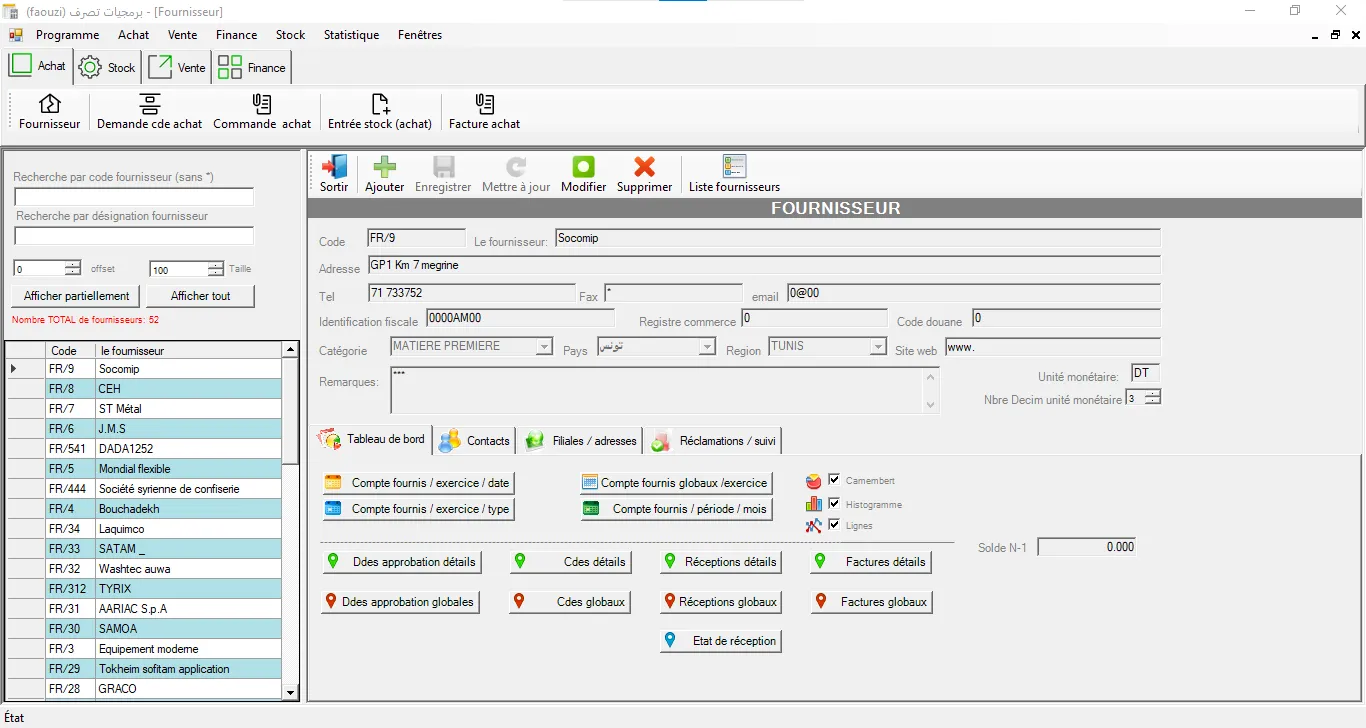Screen dimensions: 1366x728
Task: Click the Sortir exit door icon
Action: coord(334,165)
